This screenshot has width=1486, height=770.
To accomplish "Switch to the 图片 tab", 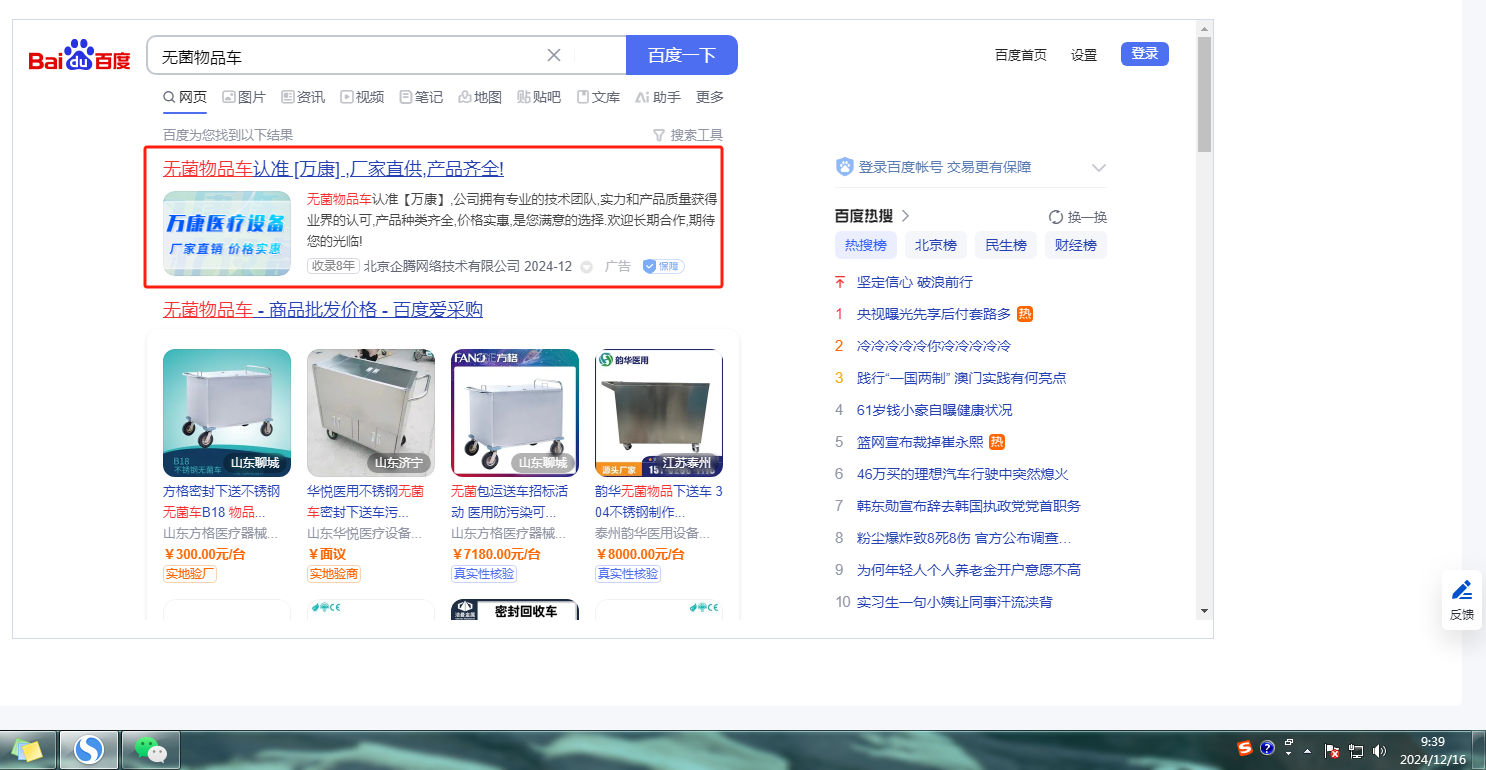I will 244,97.
